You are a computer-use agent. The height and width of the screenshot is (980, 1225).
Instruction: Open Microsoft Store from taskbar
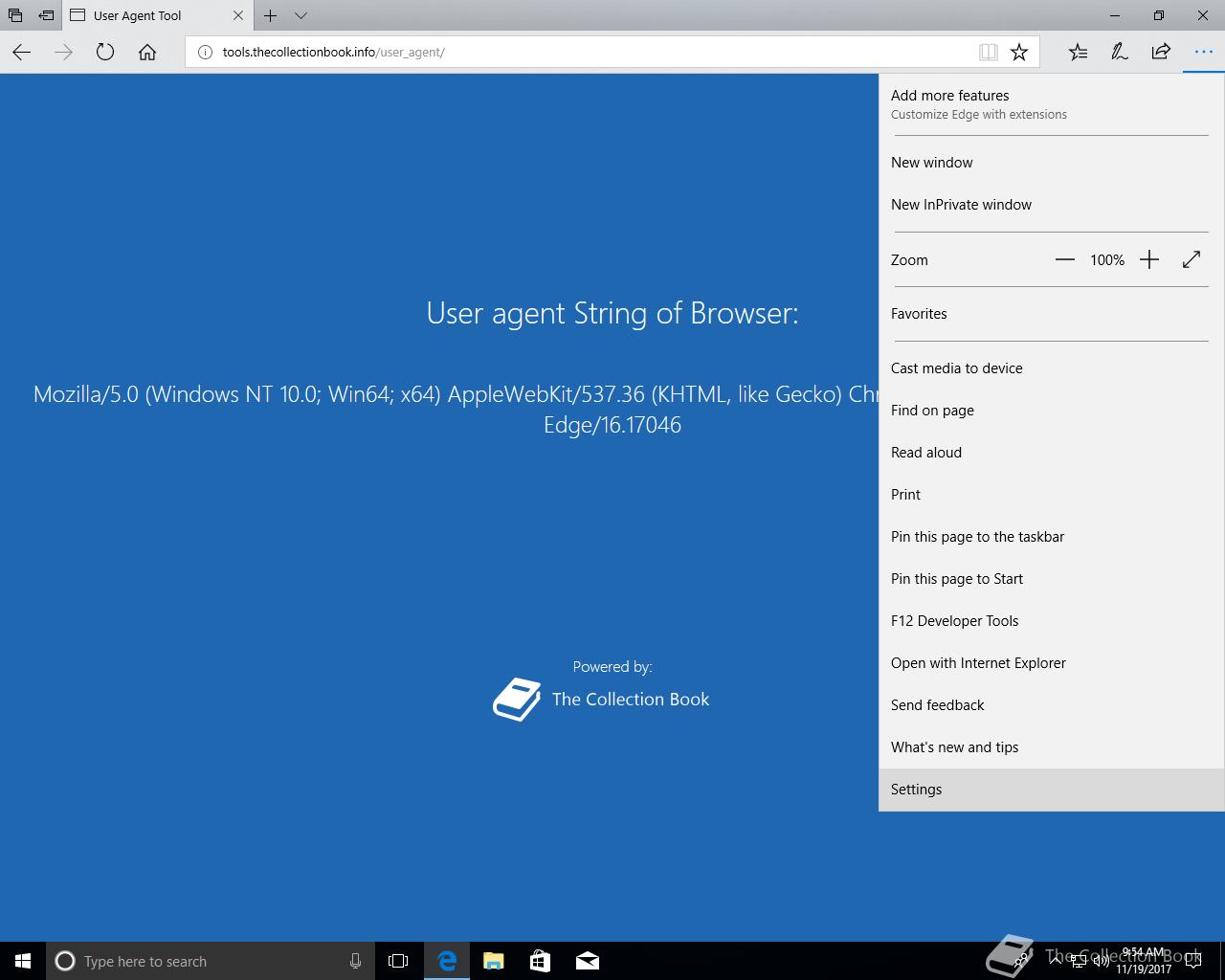540,961
